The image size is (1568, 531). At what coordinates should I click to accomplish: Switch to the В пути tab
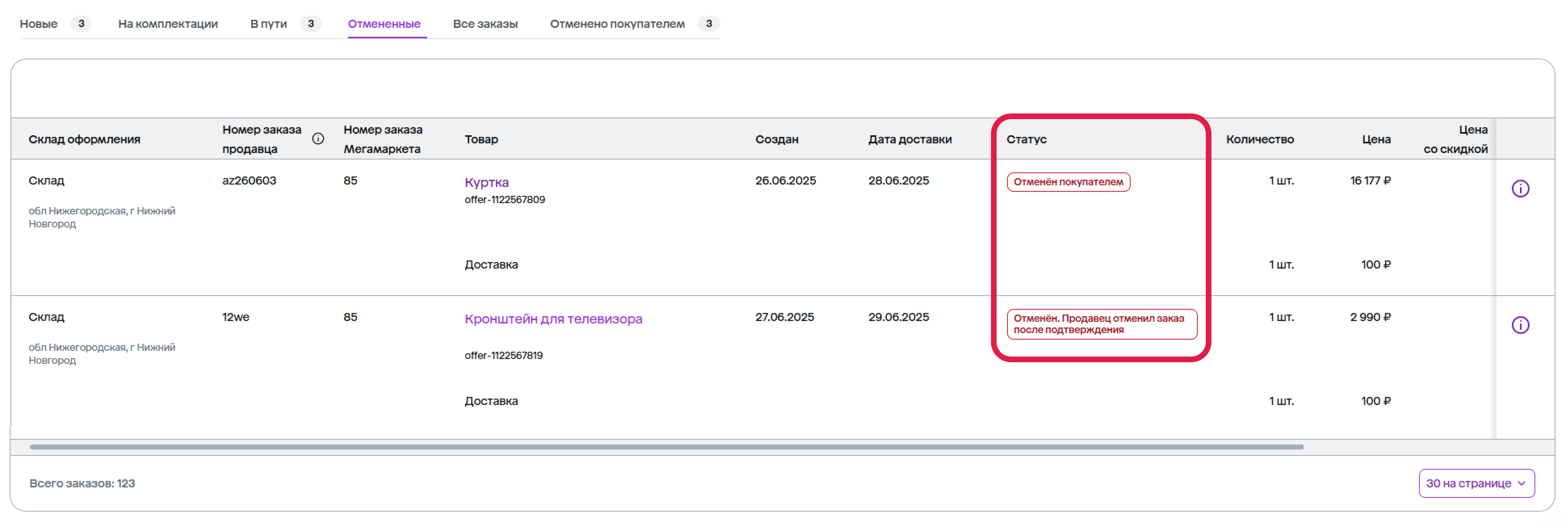tap(269, 24)
